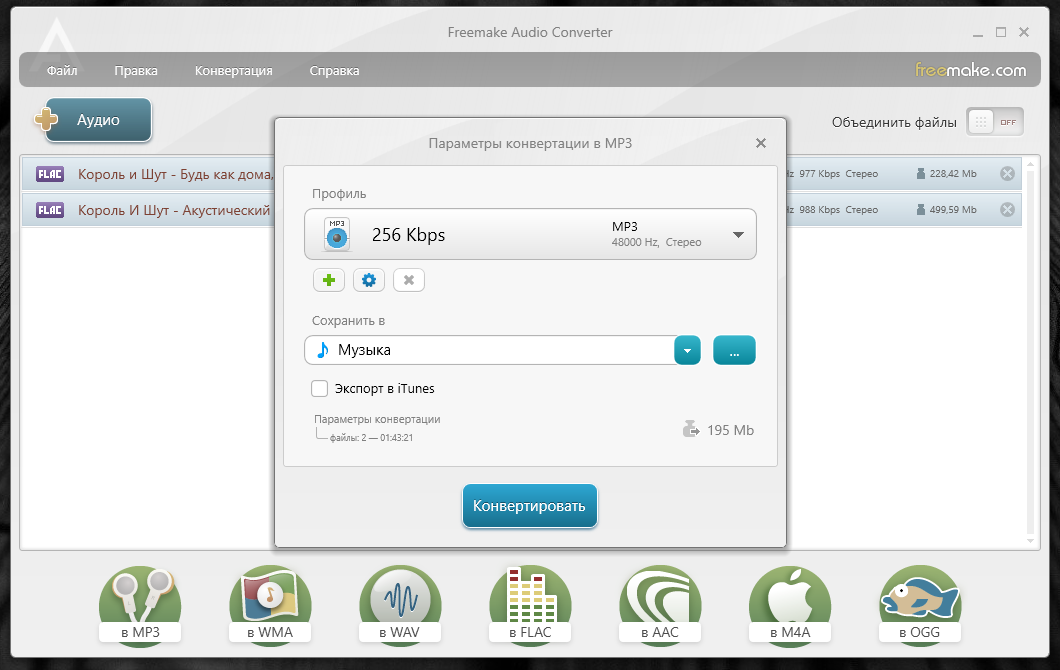Click the music note icon in save field
The width and height of the screenshot is (1060, 670).
323,350
